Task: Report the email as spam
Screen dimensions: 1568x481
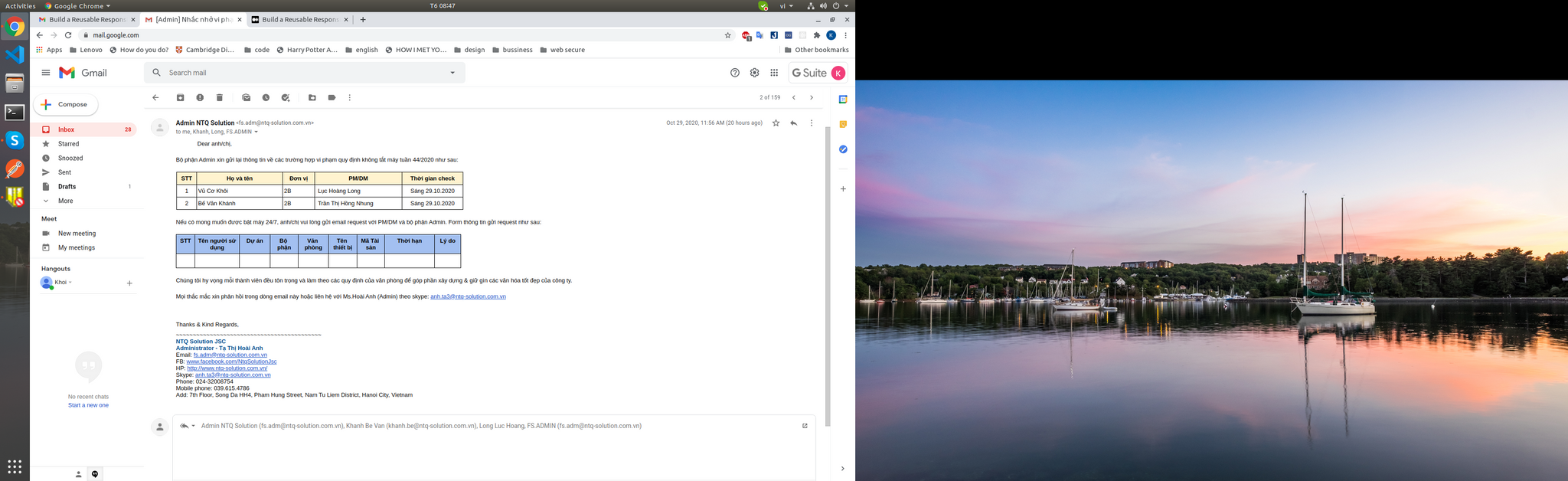Action: [200, 98]
